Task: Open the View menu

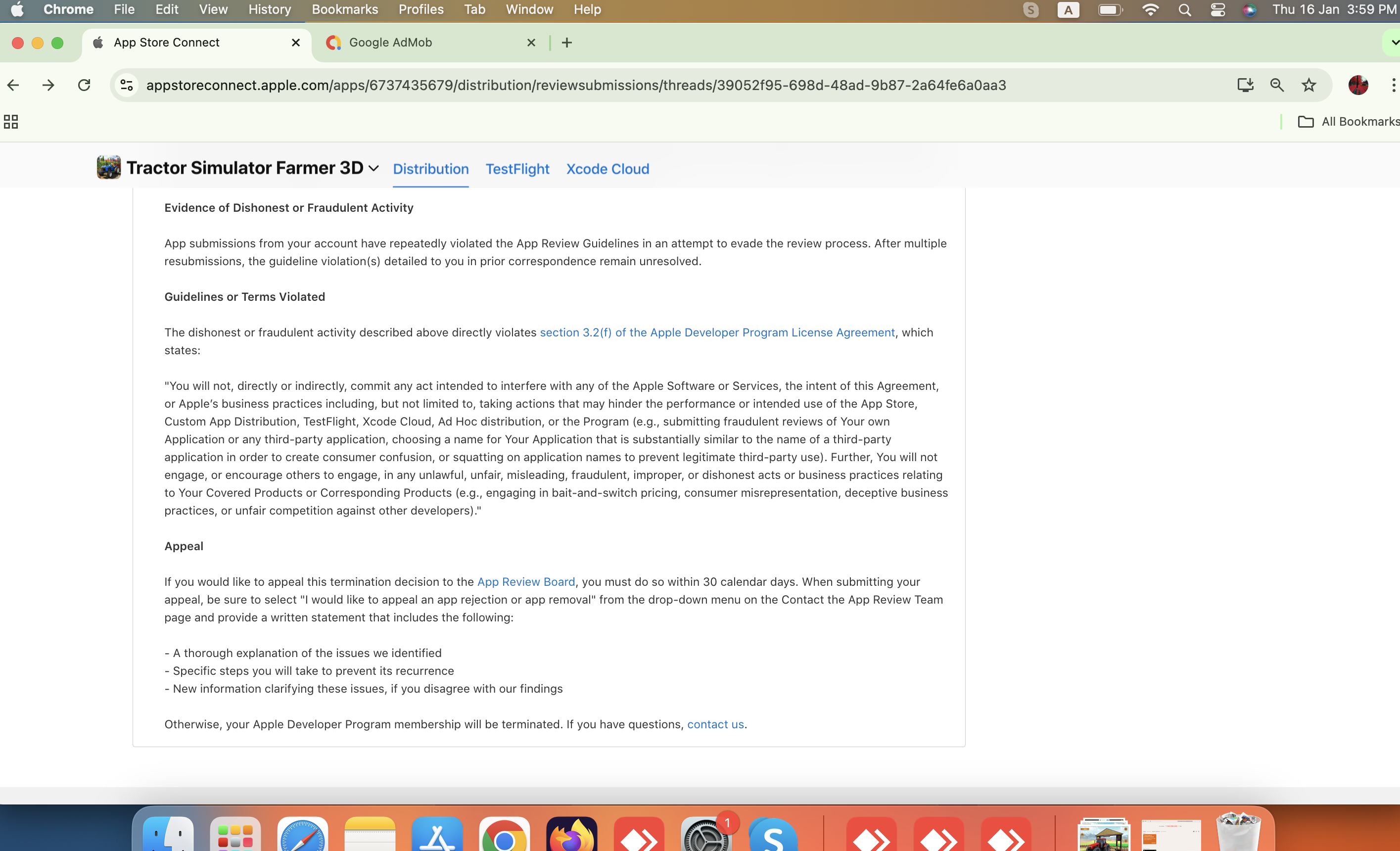Action: (x=213, y=10)
